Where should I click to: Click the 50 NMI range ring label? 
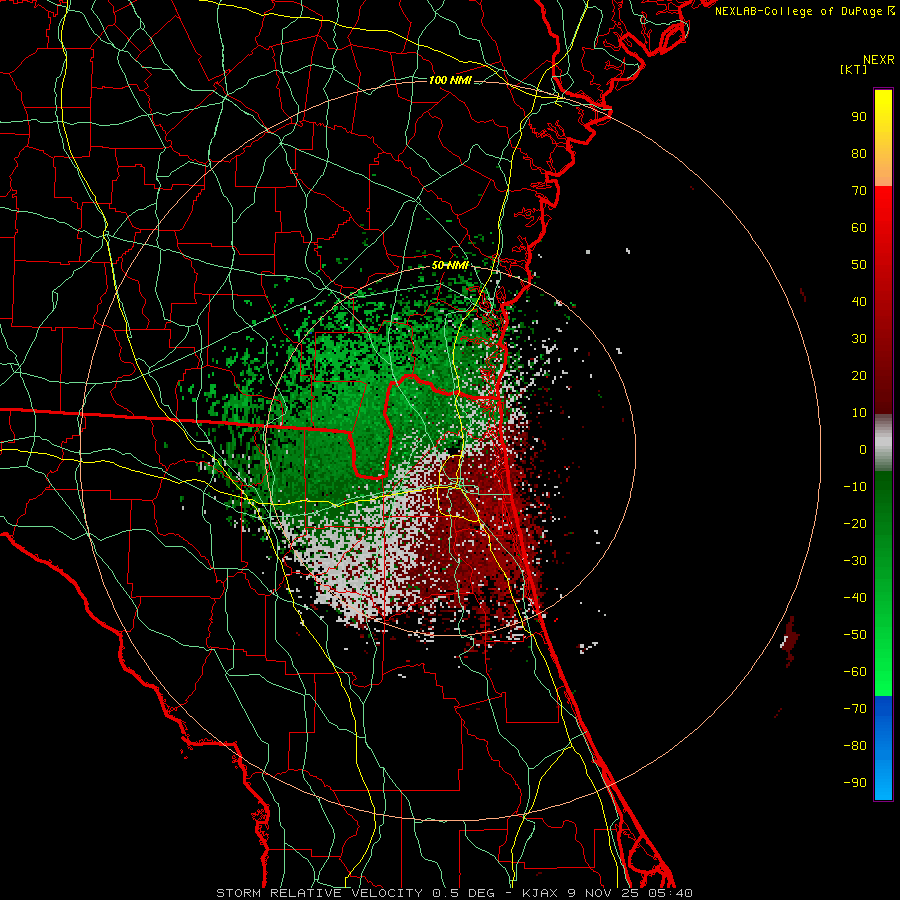tap(451, 265)
